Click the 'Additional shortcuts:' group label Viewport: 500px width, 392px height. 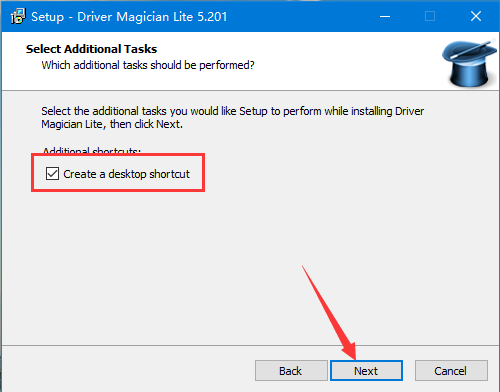[92, 151]
